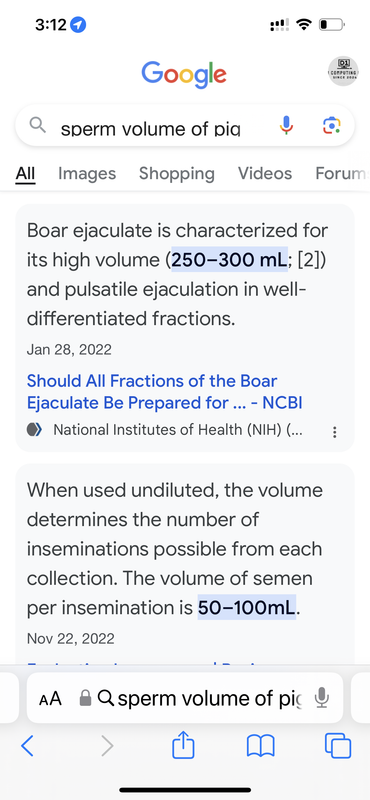Switch to Images tab
The height and width of the screenshot is (800, 370).
click(x=87, y=173)
